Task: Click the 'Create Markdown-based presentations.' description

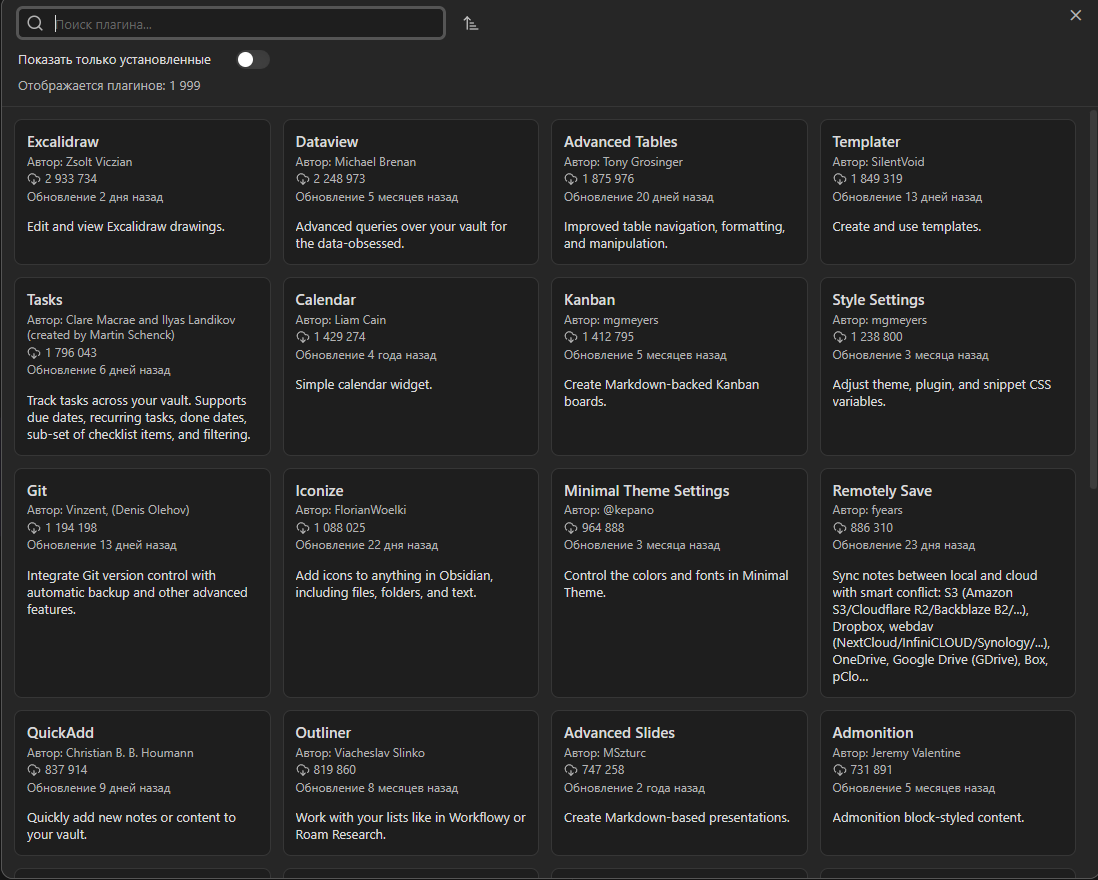Action: [x=676, y=818]
